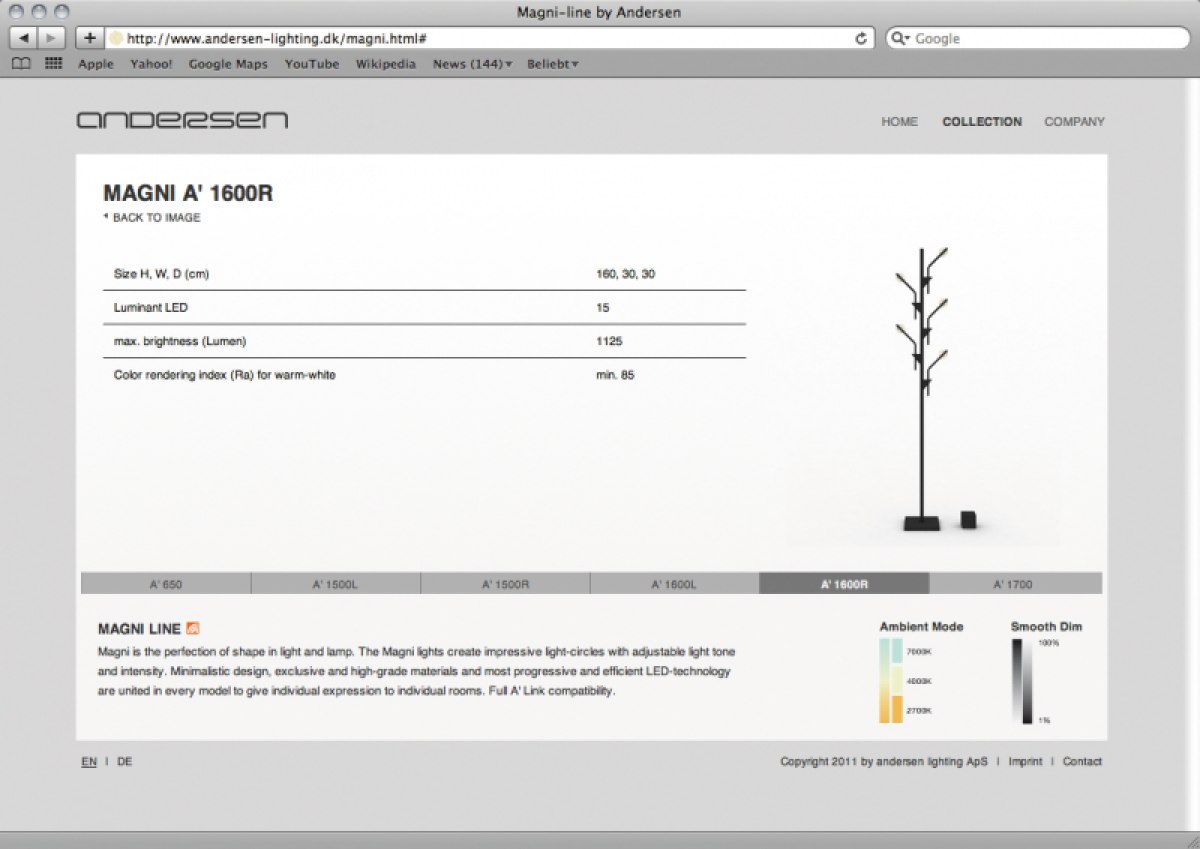The width and height of the screenshot is (1200, 849).
Task: Add bookmark with the plus button
Action: coord(89,38)
